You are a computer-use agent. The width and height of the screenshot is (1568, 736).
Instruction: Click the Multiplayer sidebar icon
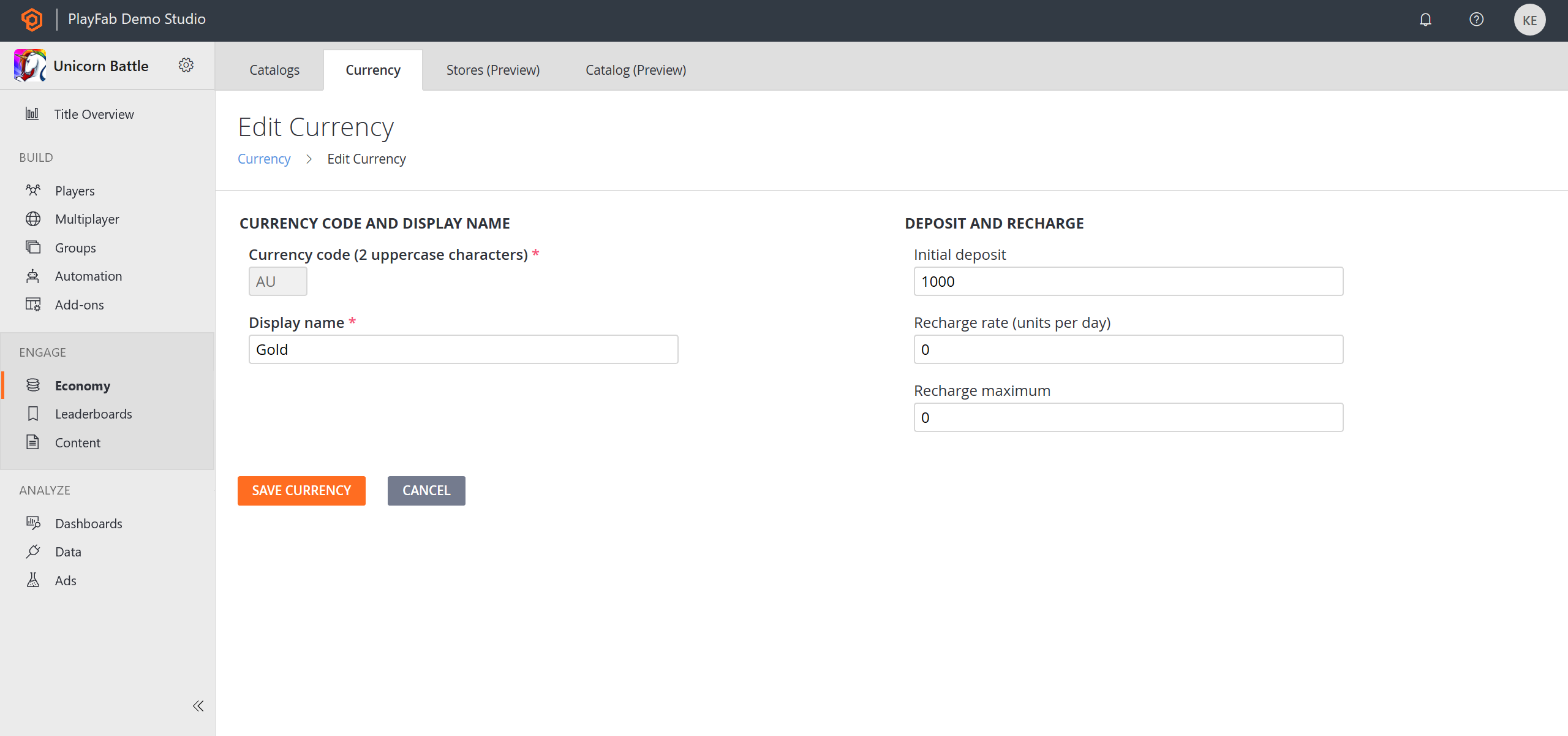point(33,219)
